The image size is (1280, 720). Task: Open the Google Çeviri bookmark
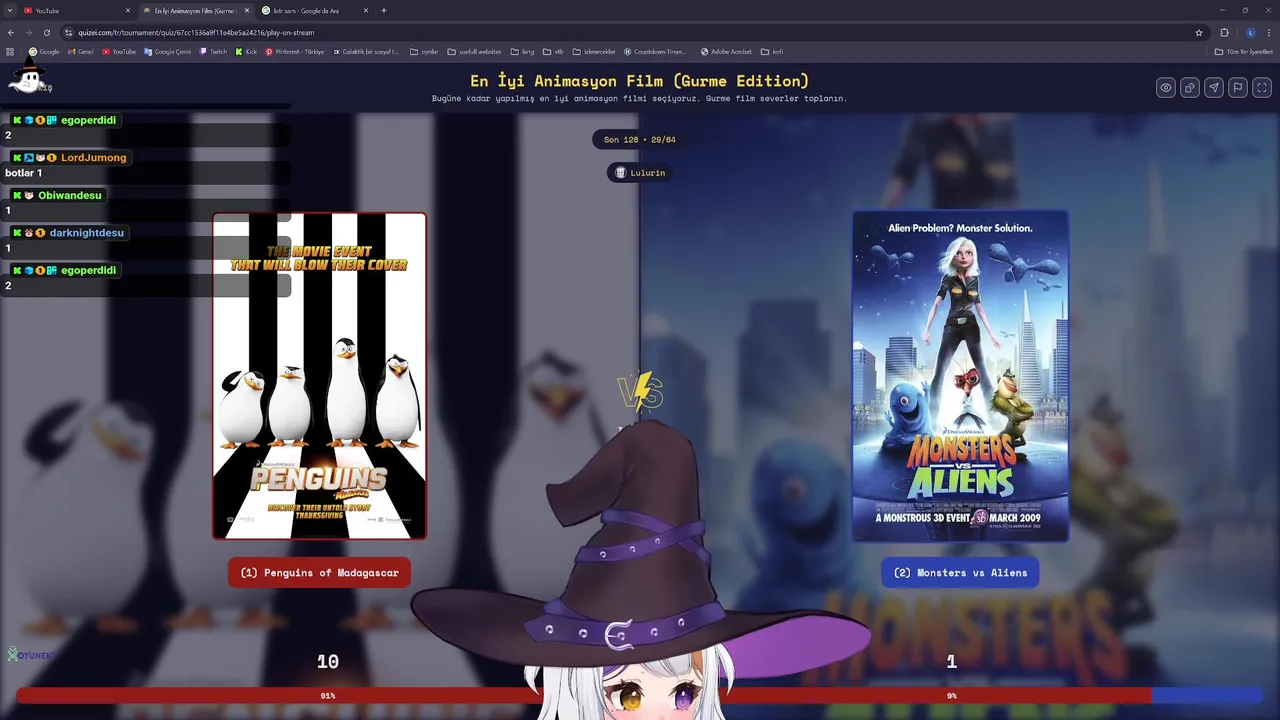point(167,51)
